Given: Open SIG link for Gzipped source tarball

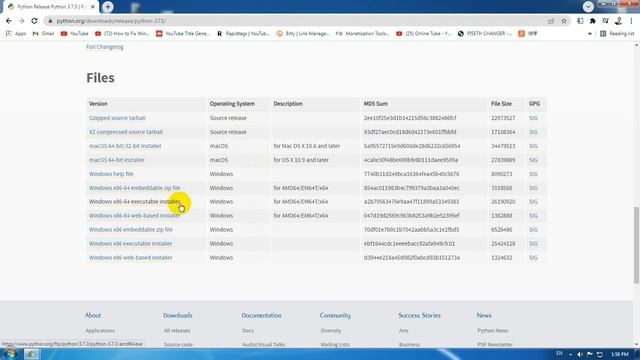Looking at the screenshot, I should point(533,118).
